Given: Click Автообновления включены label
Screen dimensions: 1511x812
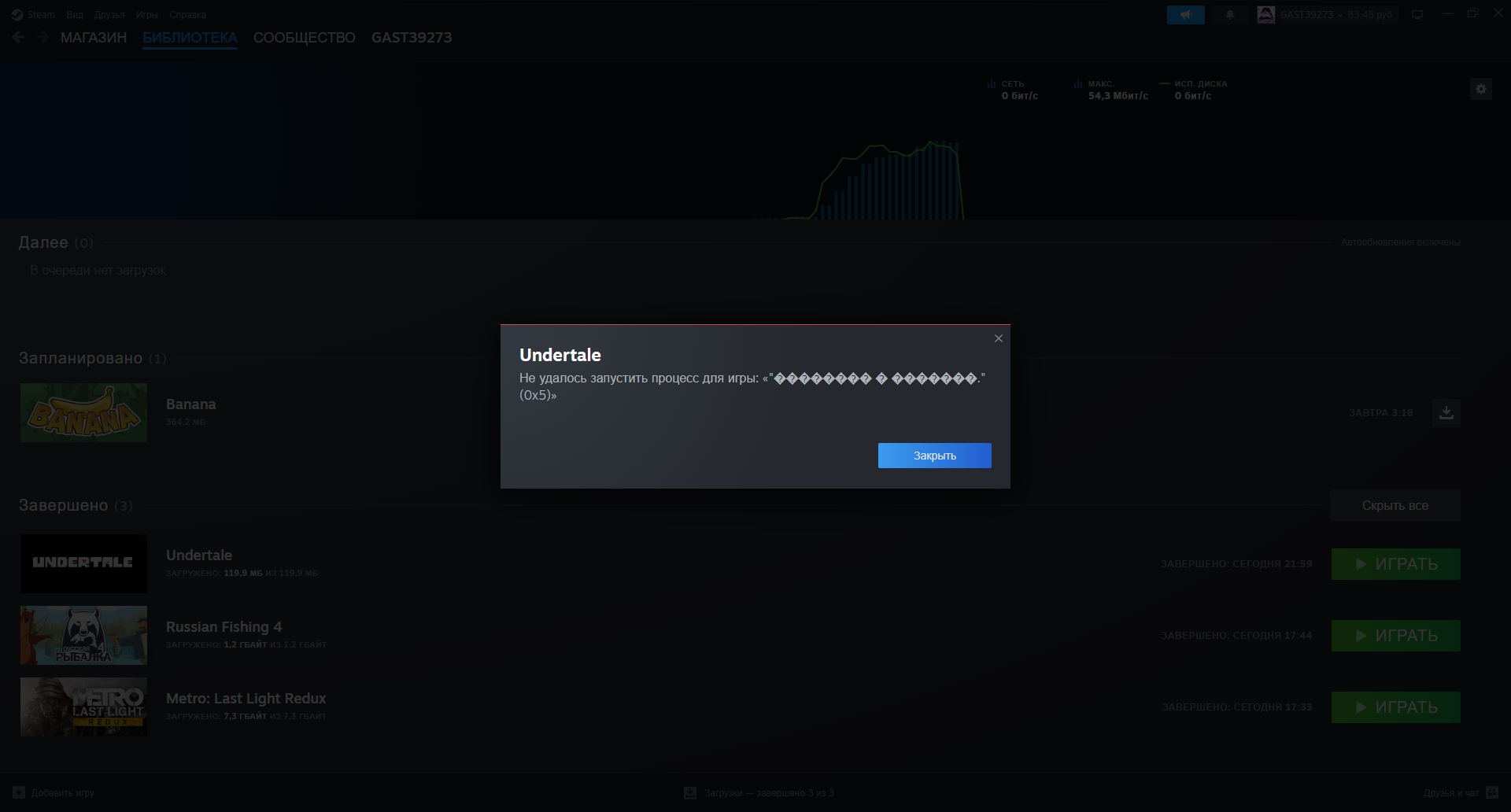Looking at the screenshot, I should tap(1401, 242).
